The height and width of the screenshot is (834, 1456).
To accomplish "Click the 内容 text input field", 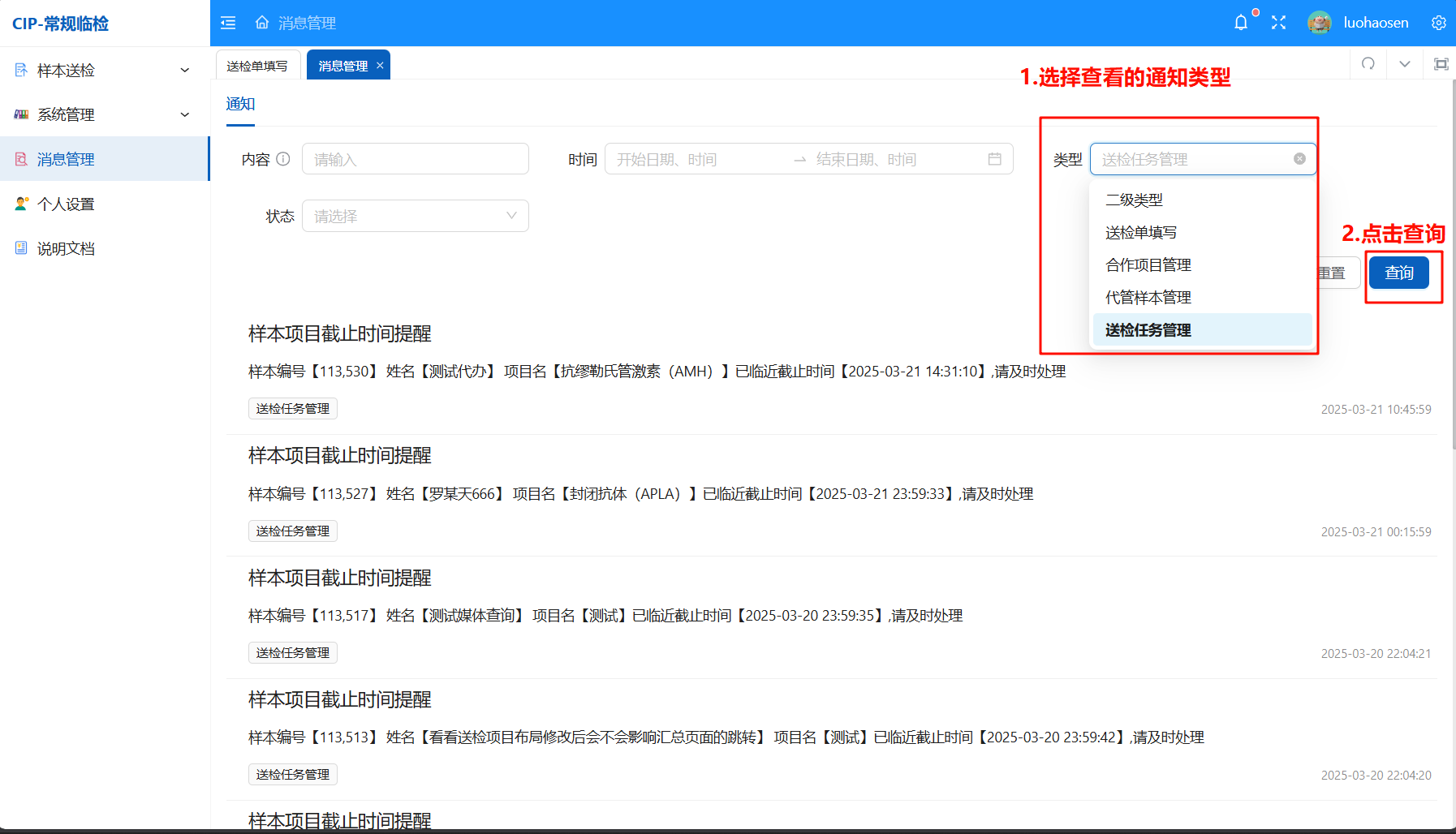I will coord(415,159).
